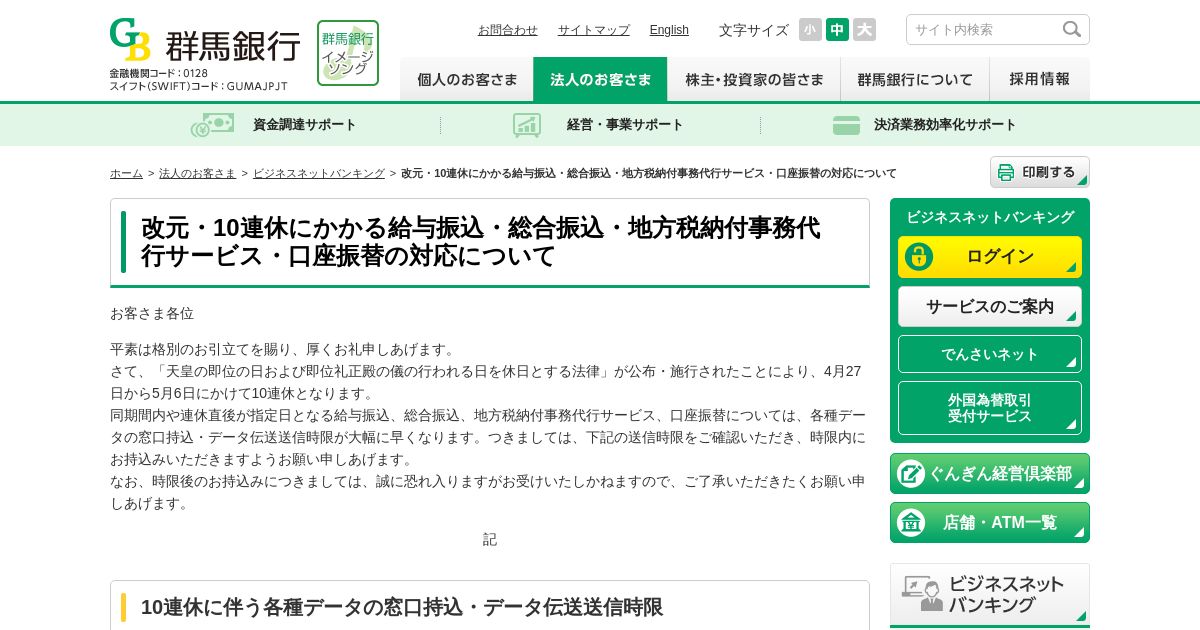1200x630 pixels.
Task: Click the search magnifier icon
Action: (x=1072, y=29)
